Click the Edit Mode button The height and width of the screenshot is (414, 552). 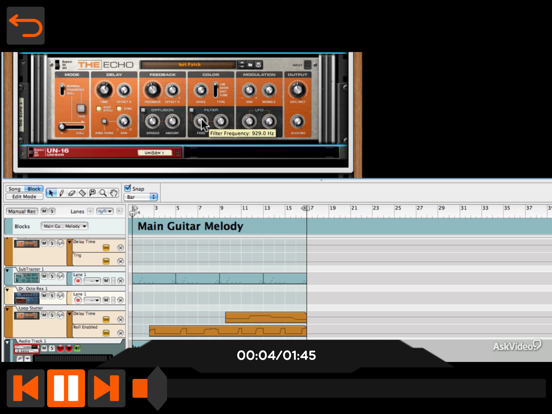(25, 196)
